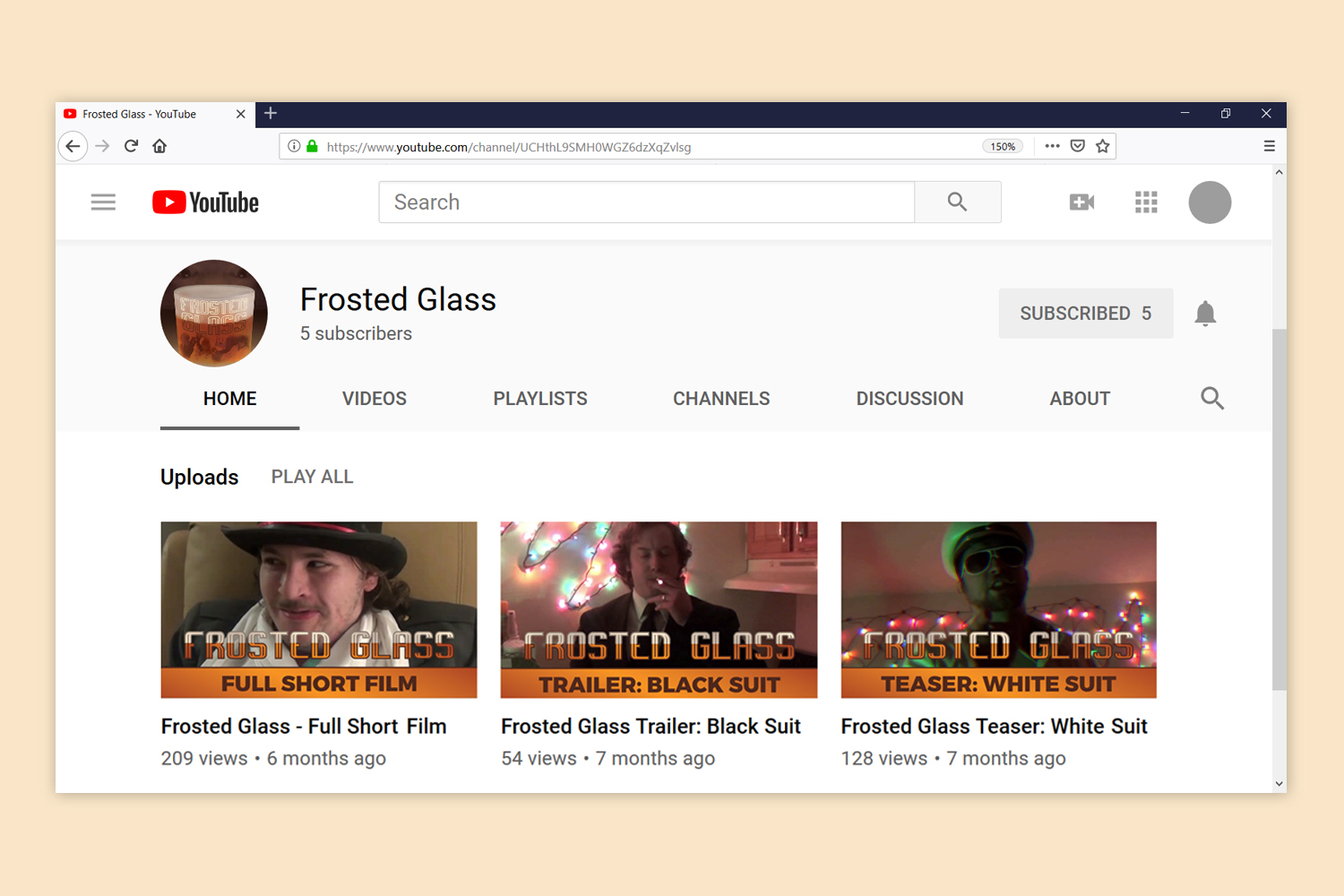This screenshot has height=896, width=1344.
Task: Click the 150% zoom level indicator
Action: (1003, 147)
